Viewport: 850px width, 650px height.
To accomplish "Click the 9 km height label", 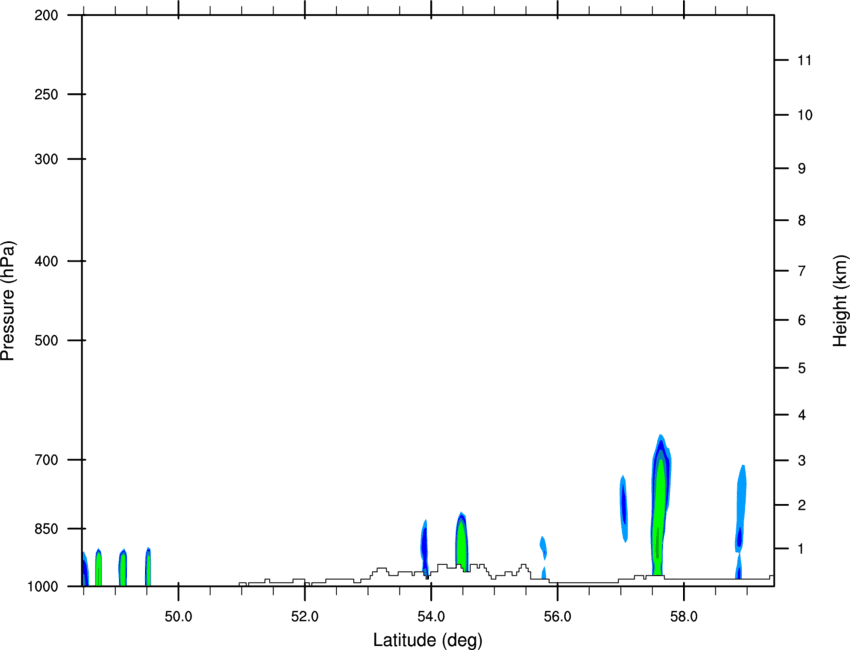I will tap(802, 169).
